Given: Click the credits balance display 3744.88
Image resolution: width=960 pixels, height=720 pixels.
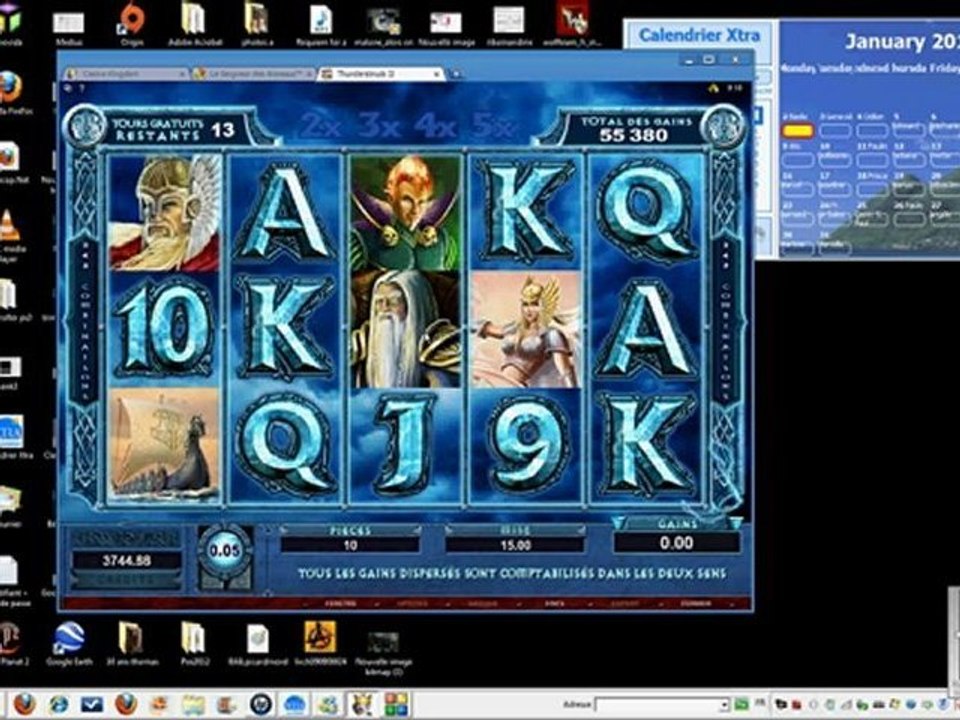Looking at the screenshot, I should (125, 561).
